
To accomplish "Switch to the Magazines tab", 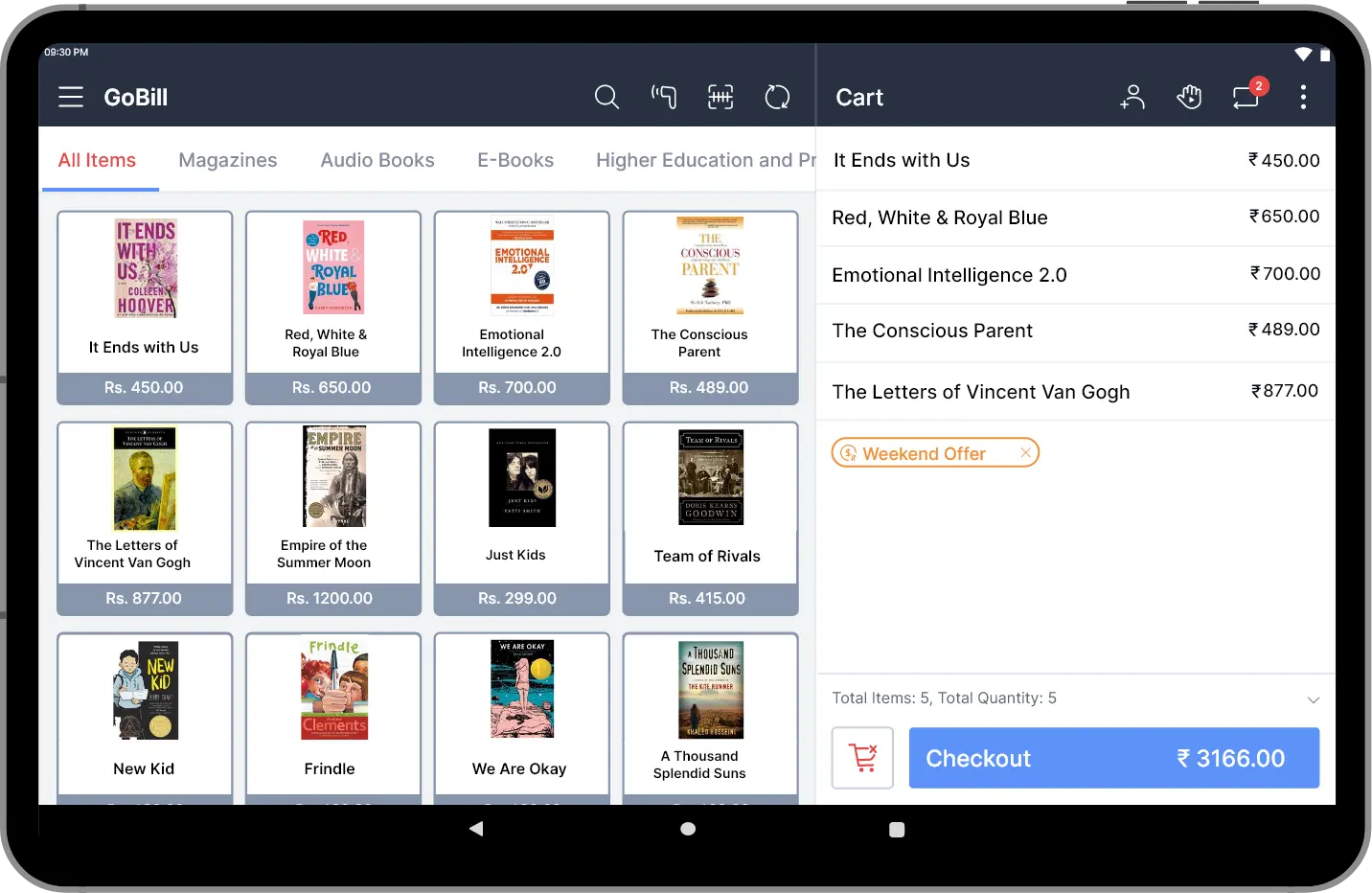I will pyautogui.click(x=228, y=160).
